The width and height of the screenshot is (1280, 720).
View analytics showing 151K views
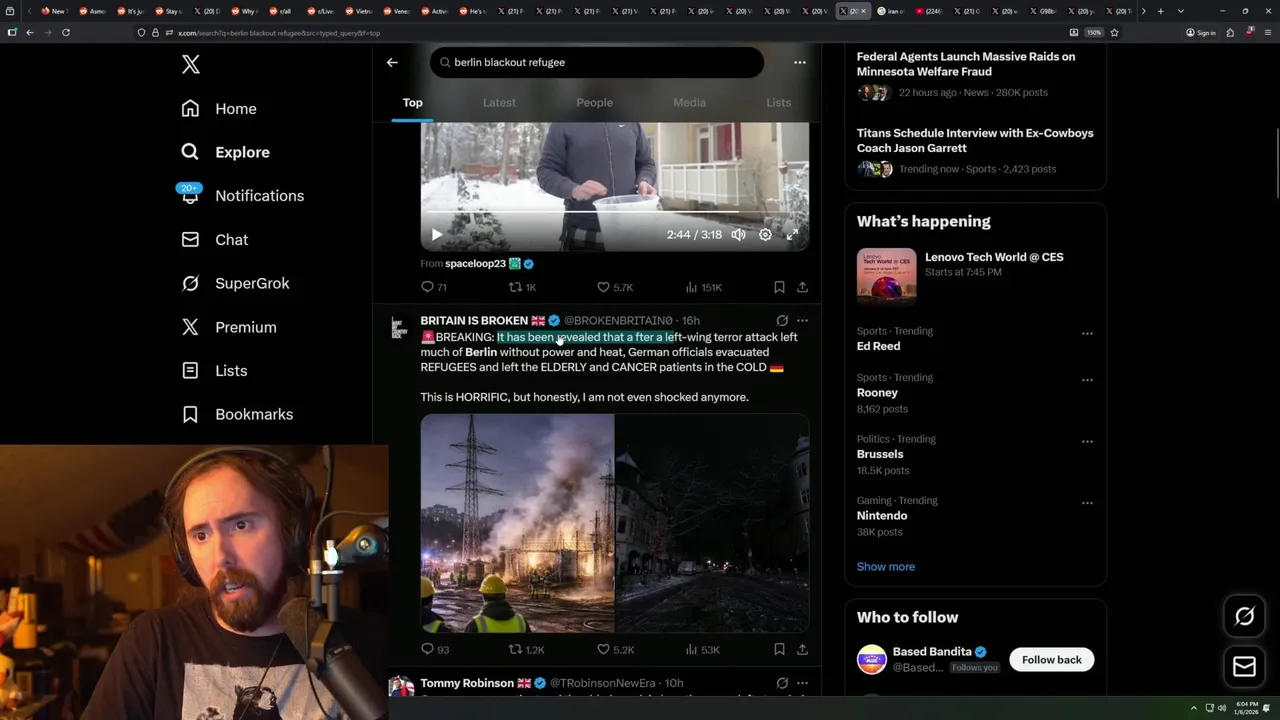703,287
